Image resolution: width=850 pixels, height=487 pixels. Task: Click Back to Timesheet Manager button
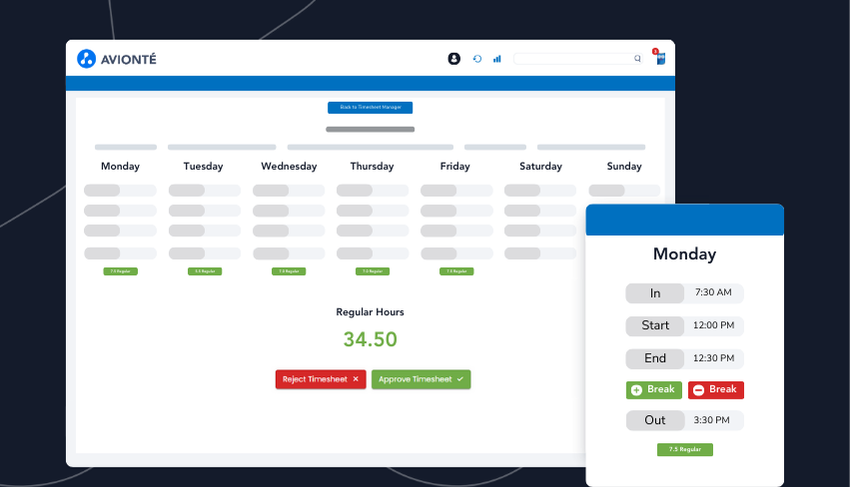(370, 107)
